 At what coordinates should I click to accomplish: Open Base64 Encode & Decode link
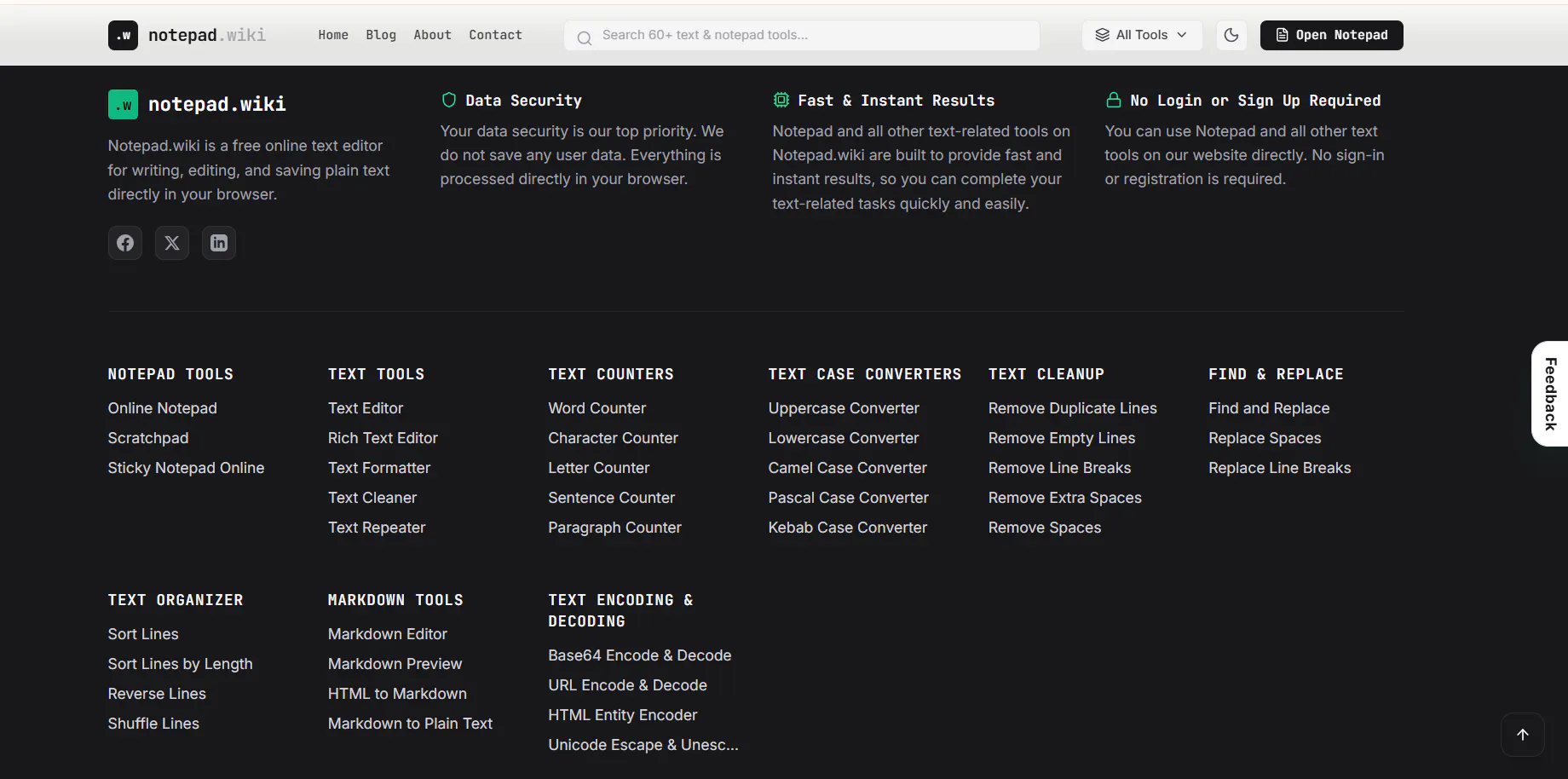coord(640,655)
